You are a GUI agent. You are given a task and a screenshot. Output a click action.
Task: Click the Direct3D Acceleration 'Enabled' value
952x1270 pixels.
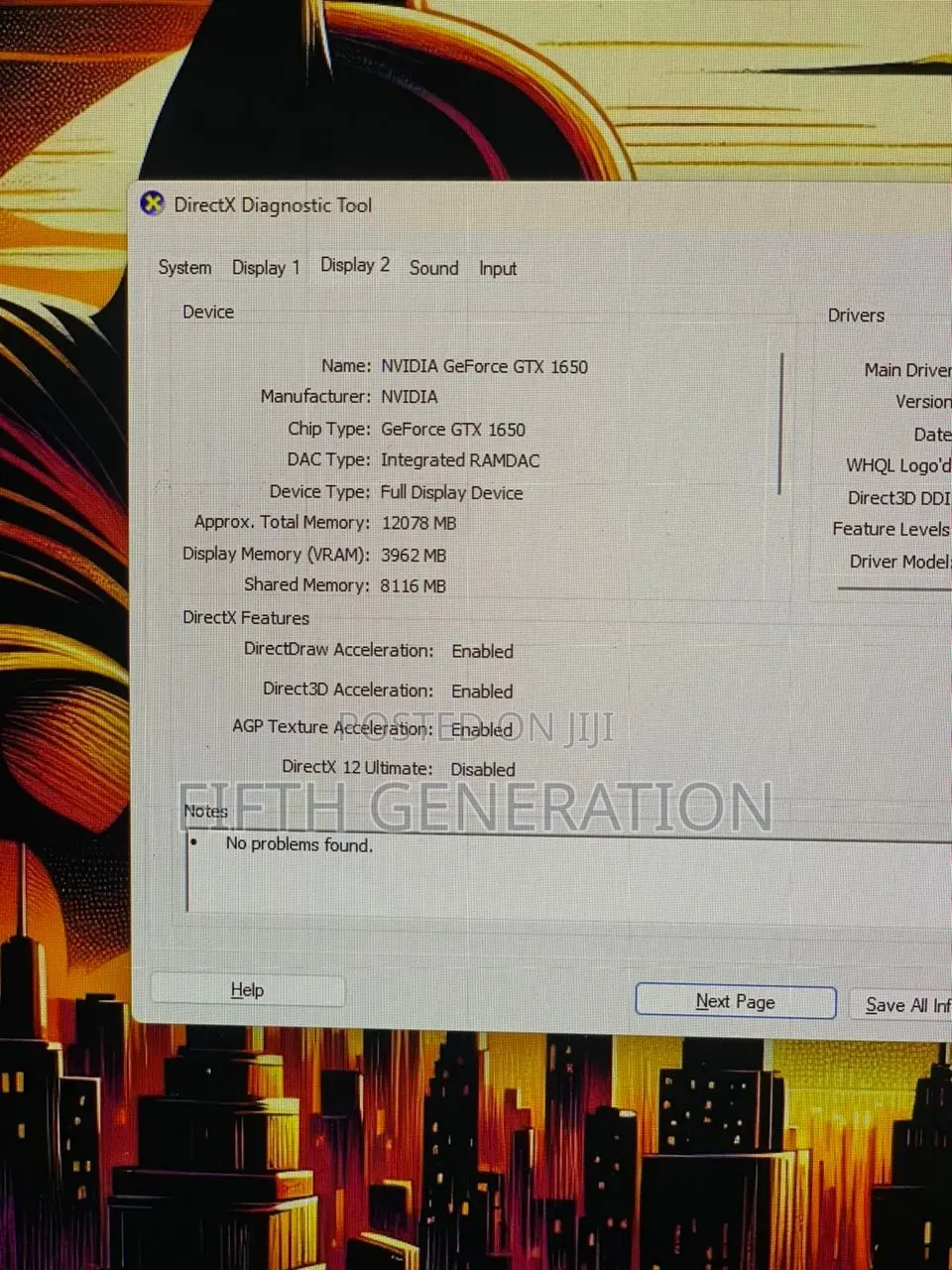(x=482, y=692)
